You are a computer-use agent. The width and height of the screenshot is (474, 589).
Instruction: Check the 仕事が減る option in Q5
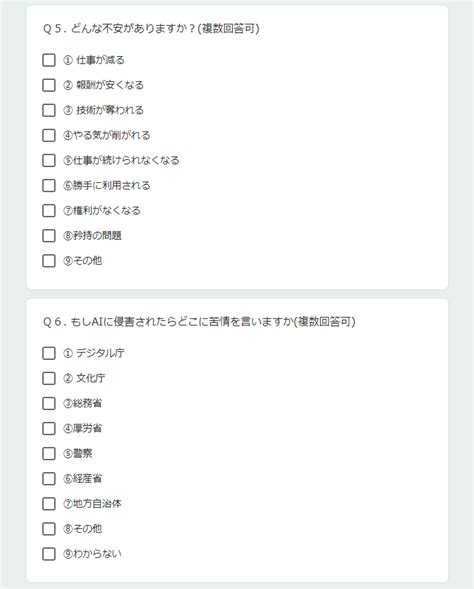[x=49, y=60]
